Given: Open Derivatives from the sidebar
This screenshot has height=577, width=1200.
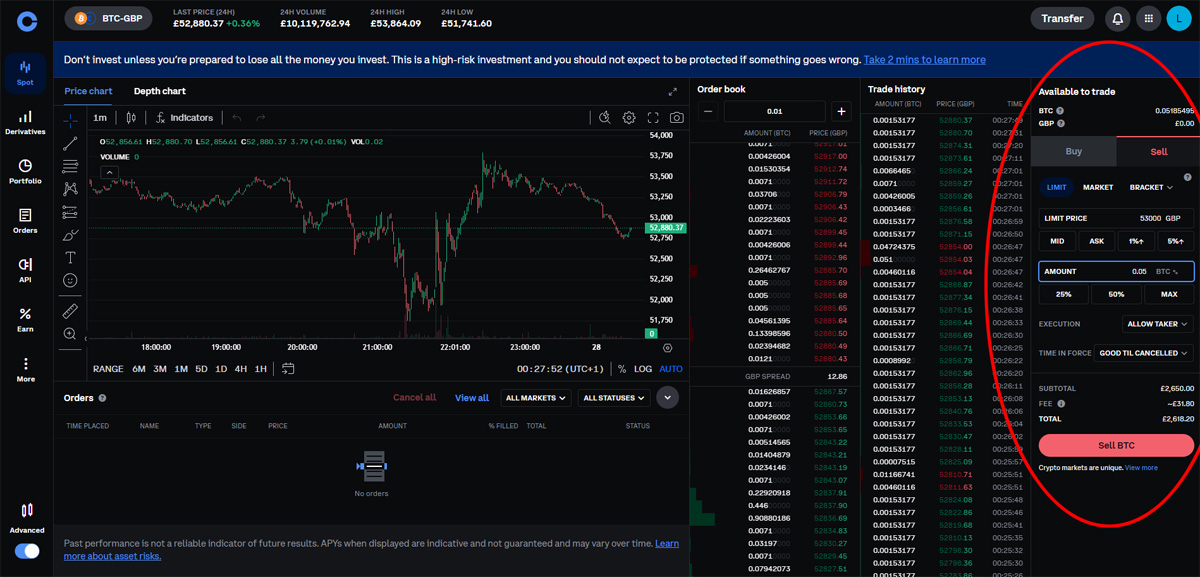Looking at the screenshot, I should coord(25,122).
